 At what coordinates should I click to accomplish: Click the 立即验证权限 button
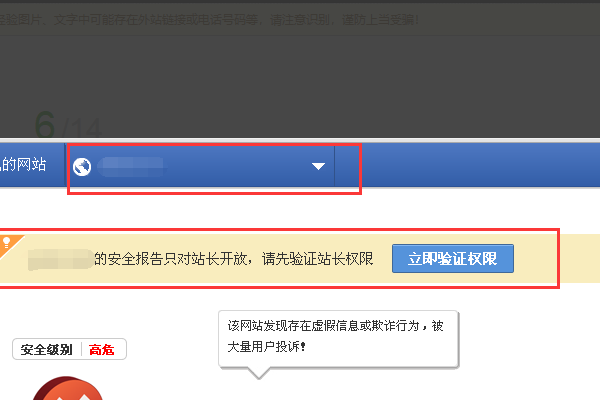click(x=453, y=258)
